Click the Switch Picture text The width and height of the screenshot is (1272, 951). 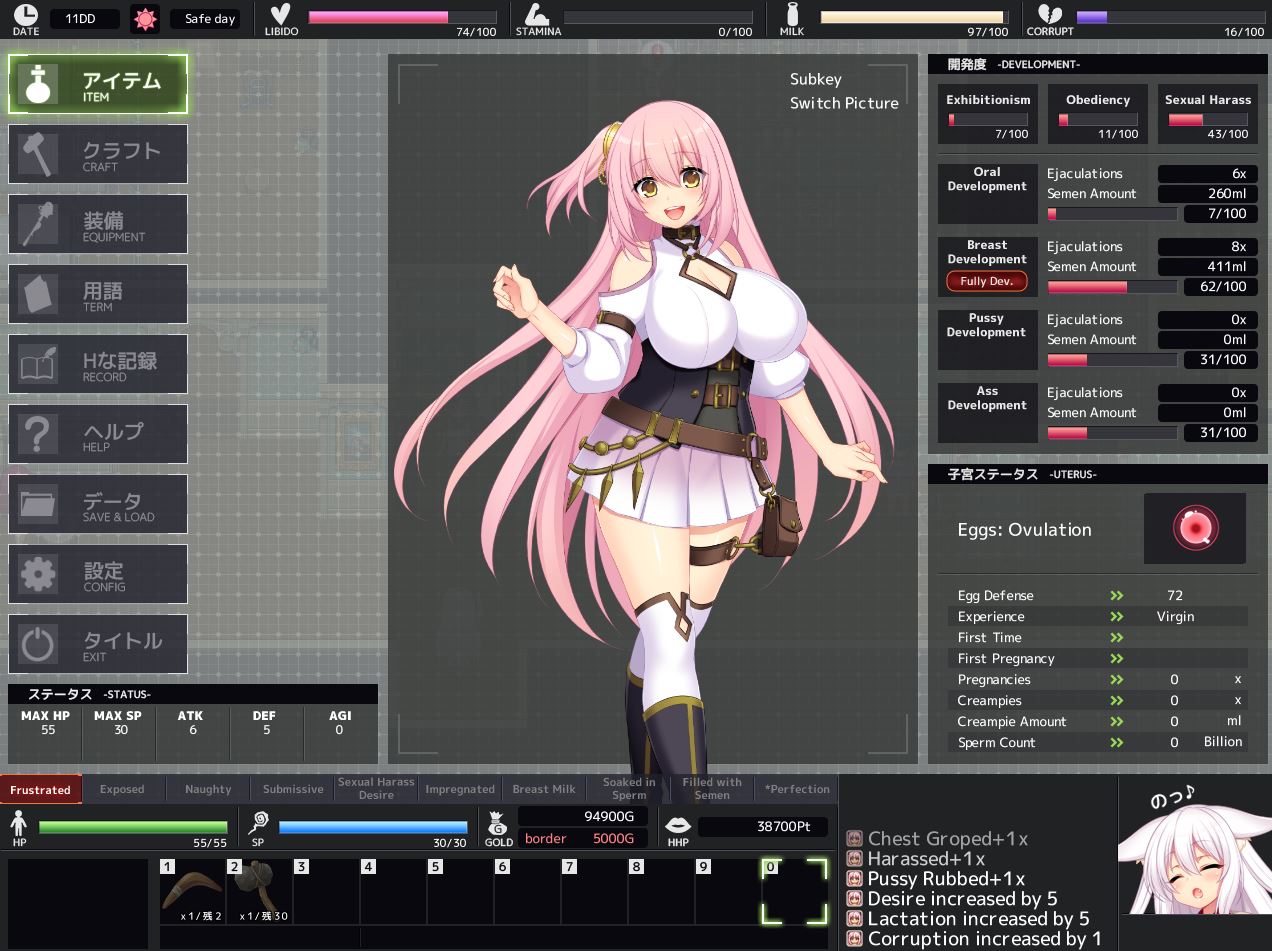843,103
